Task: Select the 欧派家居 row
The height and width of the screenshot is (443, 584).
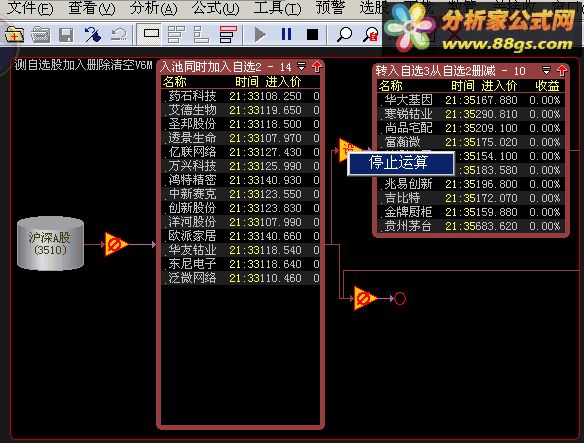Action: tap(241, 236)
